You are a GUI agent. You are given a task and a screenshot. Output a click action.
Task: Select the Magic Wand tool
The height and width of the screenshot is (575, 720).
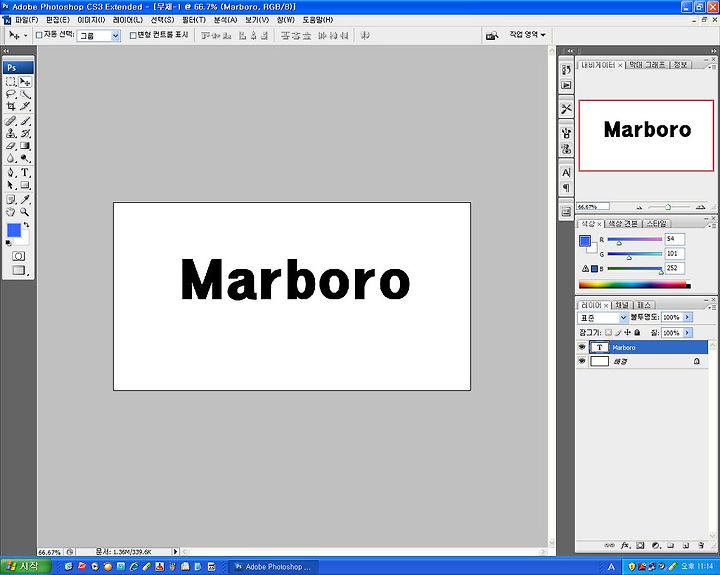[x=25, y=95]
